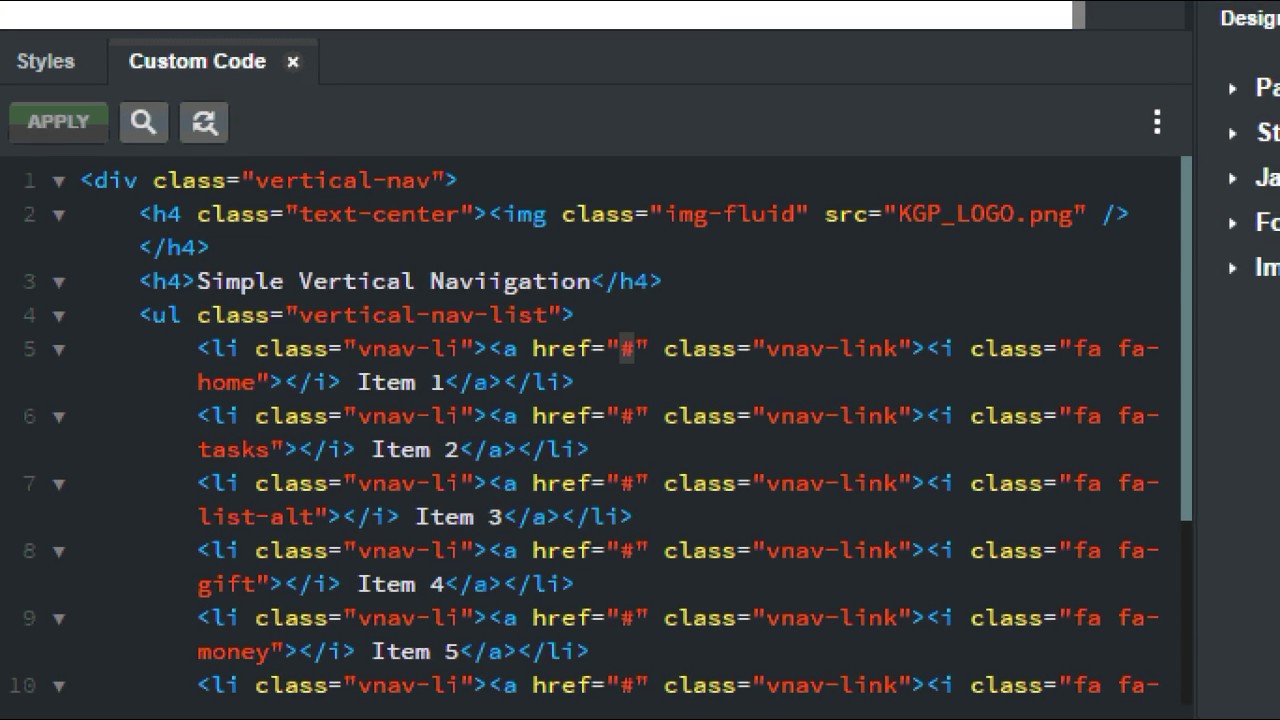This screenshot has width=1280, height=720.
Task: Click the search magnifier icon
Action: coord(144,122)
